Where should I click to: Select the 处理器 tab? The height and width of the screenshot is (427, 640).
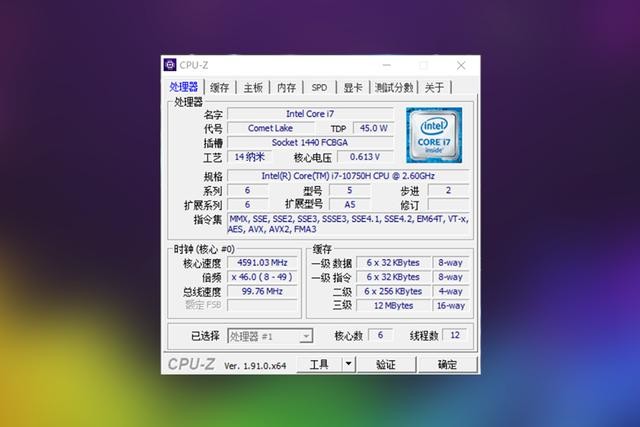[184, 87]
